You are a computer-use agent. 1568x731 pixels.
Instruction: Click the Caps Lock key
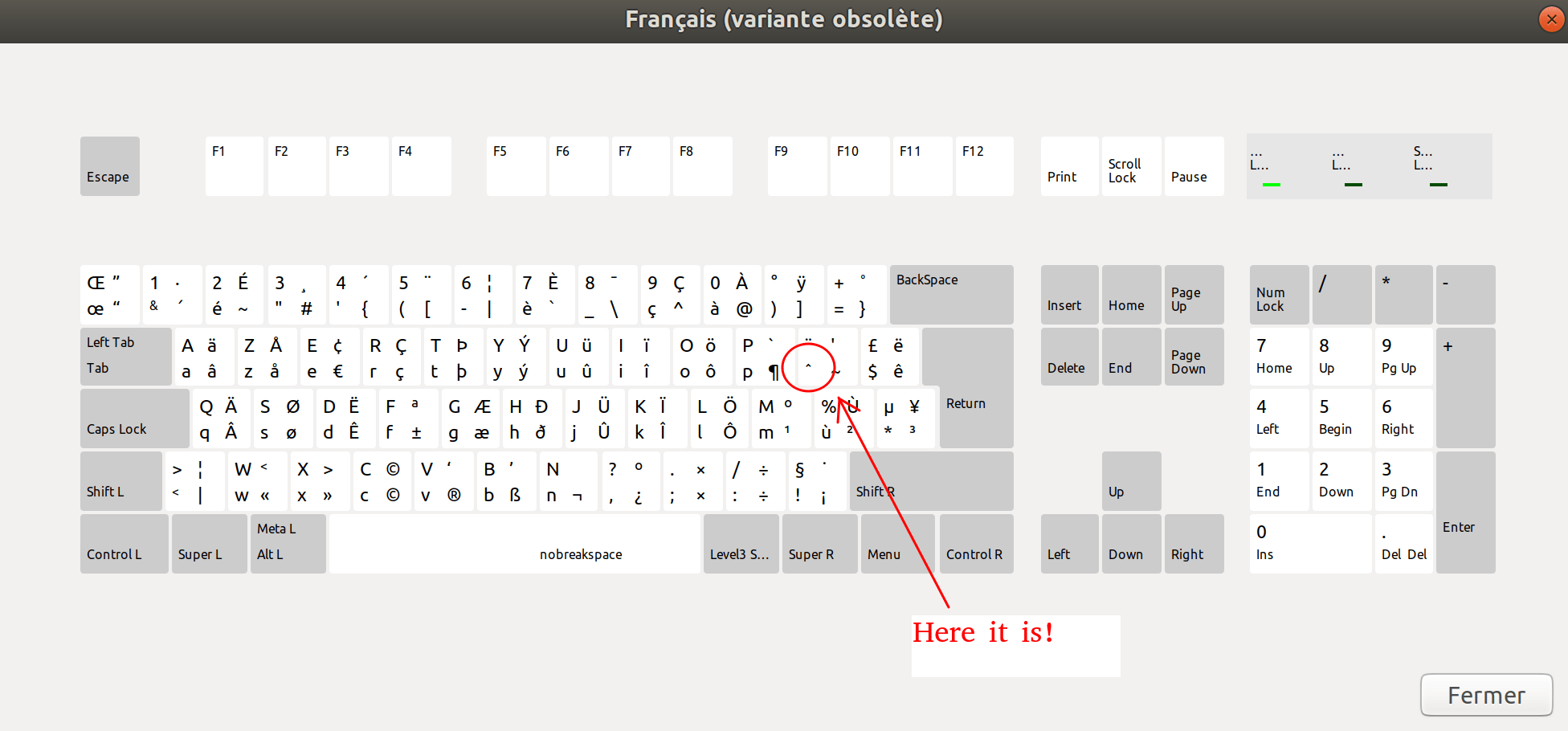[134, 418]
